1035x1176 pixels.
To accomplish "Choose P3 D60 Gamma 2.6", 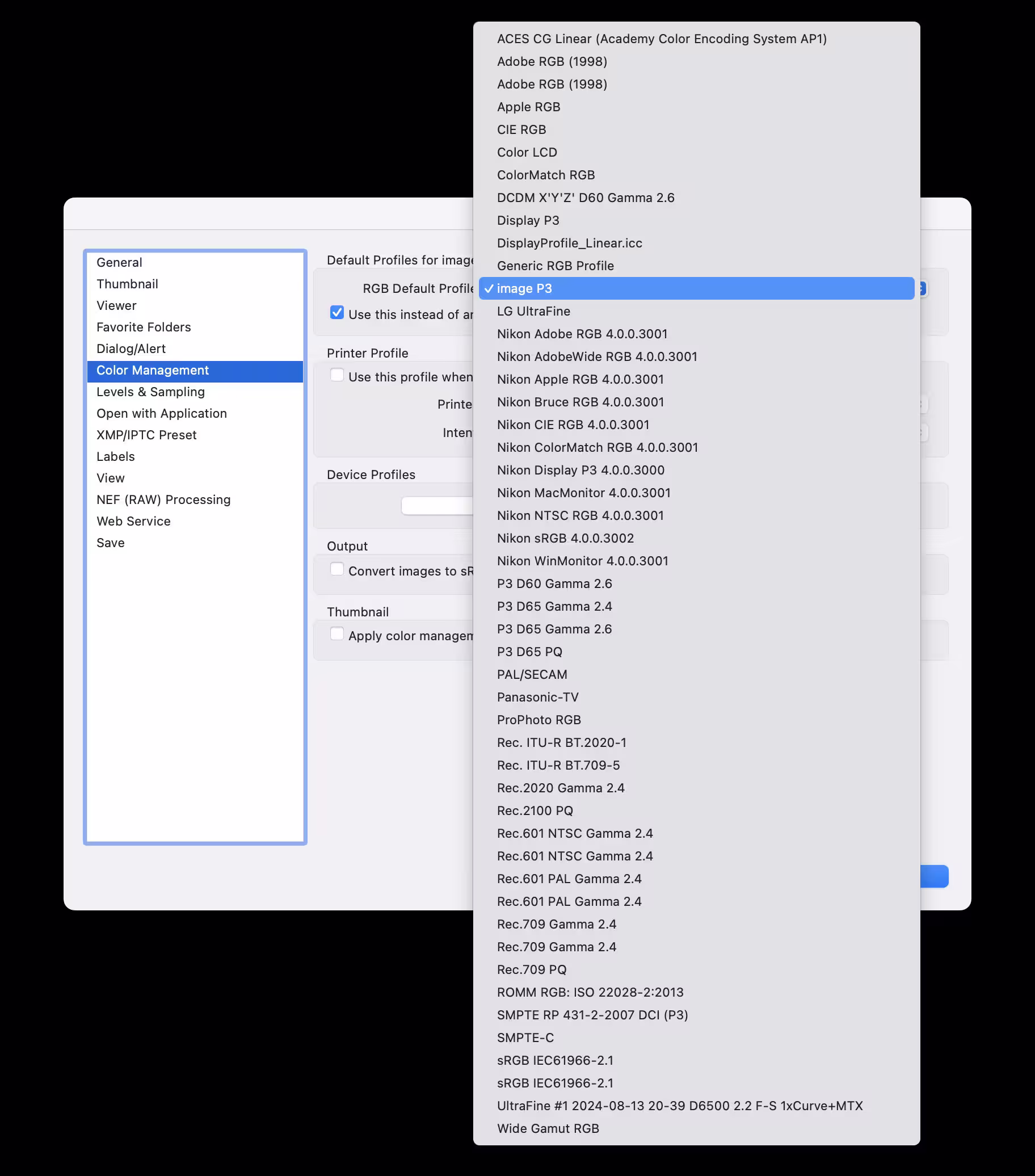I will point(696,584).
